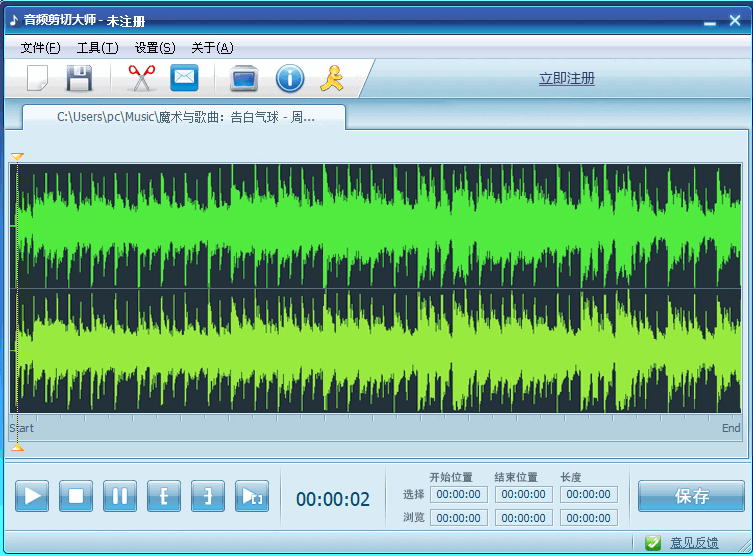Click the floppy disk save icon

click(x=79, y=78)
